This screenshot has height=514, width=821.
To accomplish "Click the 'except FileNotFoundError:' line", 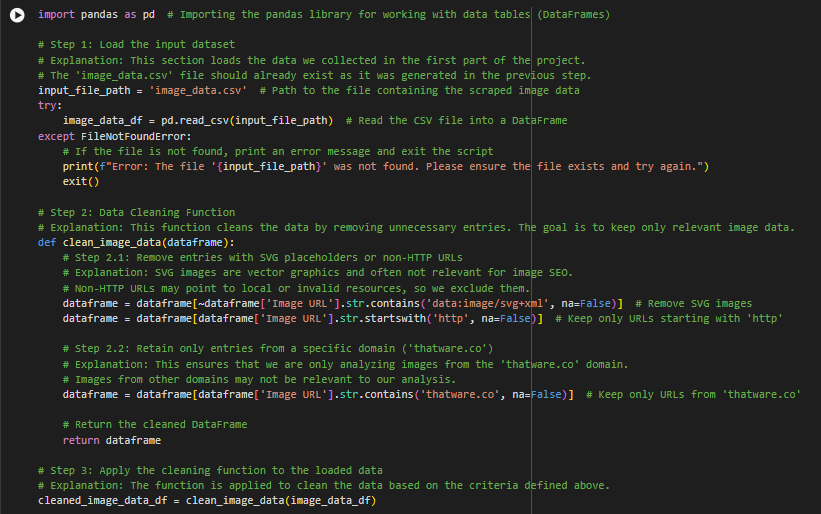I will pos(115,137).
